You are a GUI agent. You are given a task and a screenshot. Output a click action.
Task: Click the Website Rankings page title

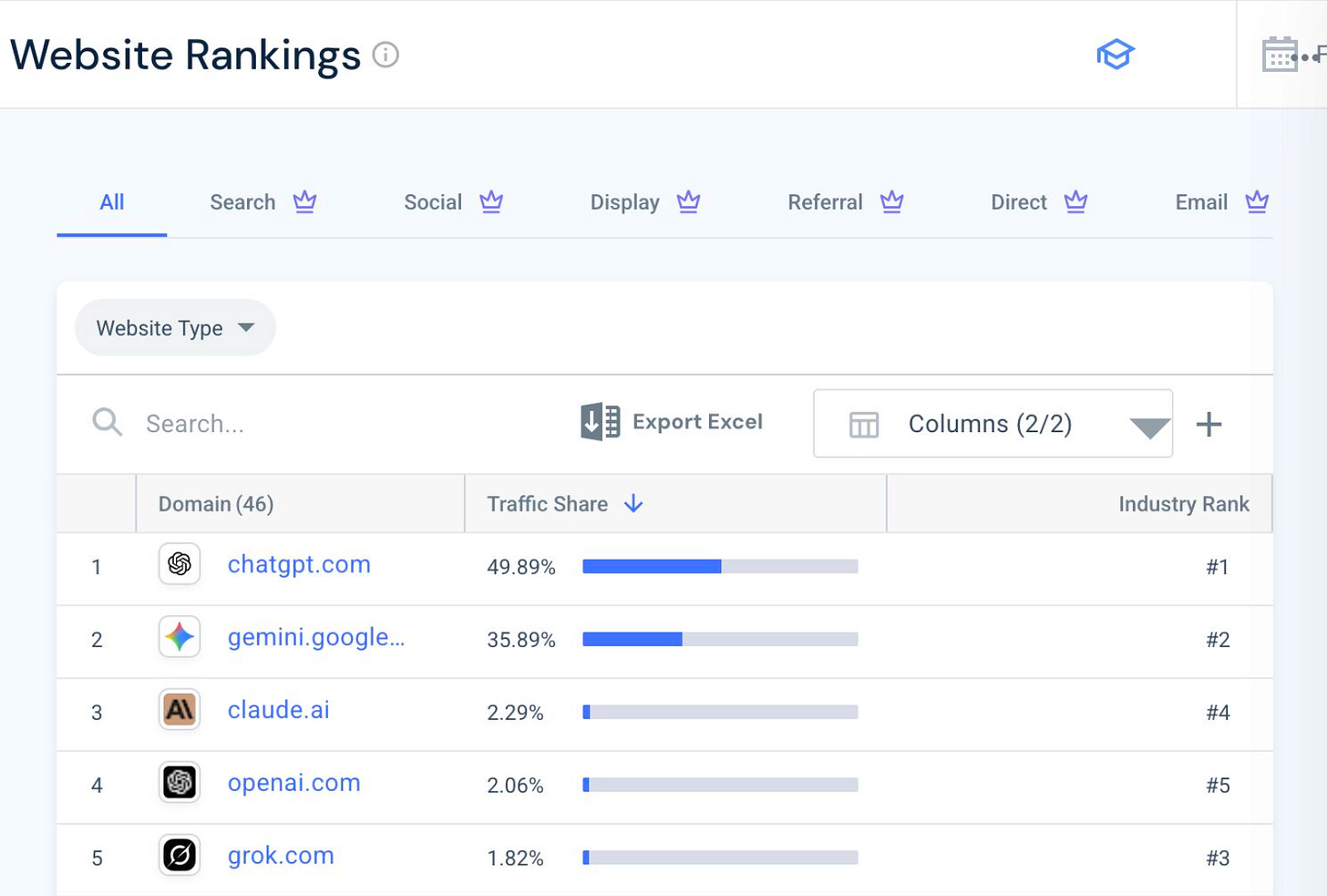point(185,56)
